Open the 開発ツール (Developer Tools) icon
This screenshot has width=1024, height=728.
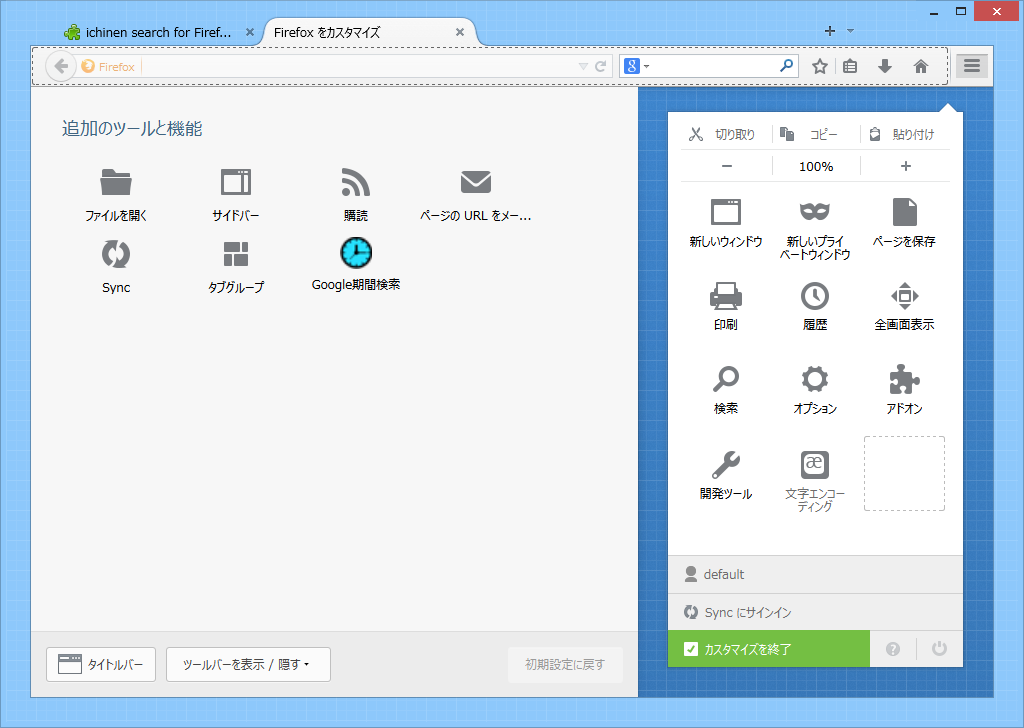click(724, 464)
